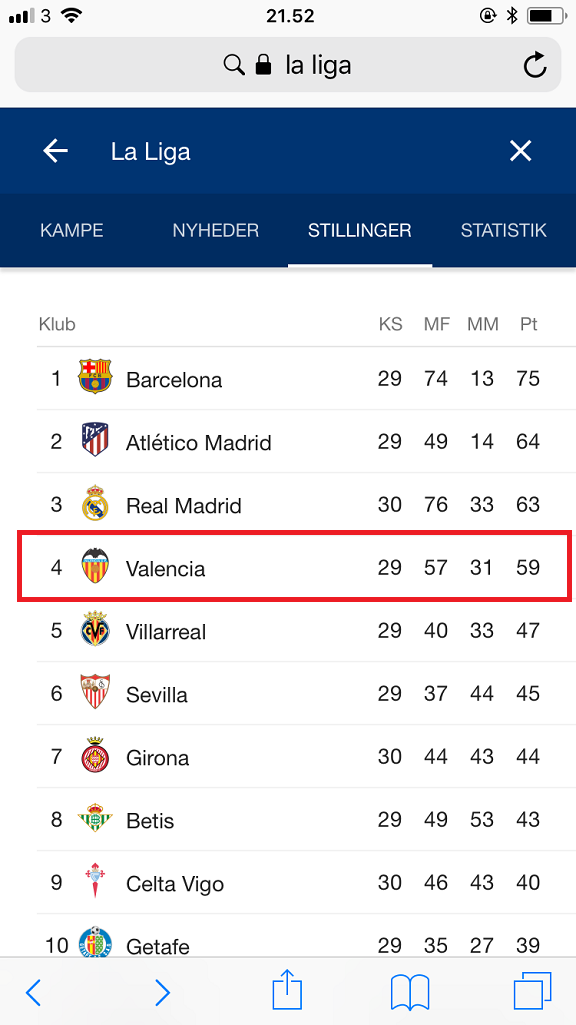This screenshot has height=1025, width=576.
Task: Click the Barcelona club crest
Action: [95, 376]
